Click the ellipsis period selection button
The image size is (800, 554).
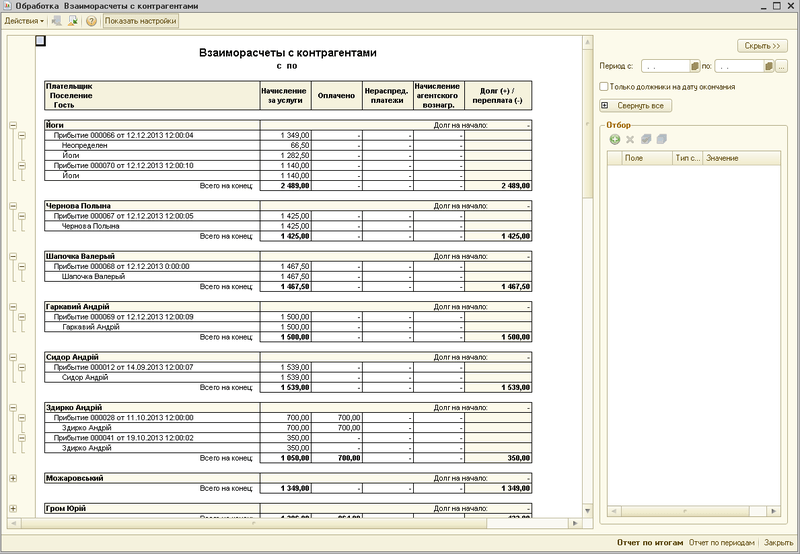(782, 66)
